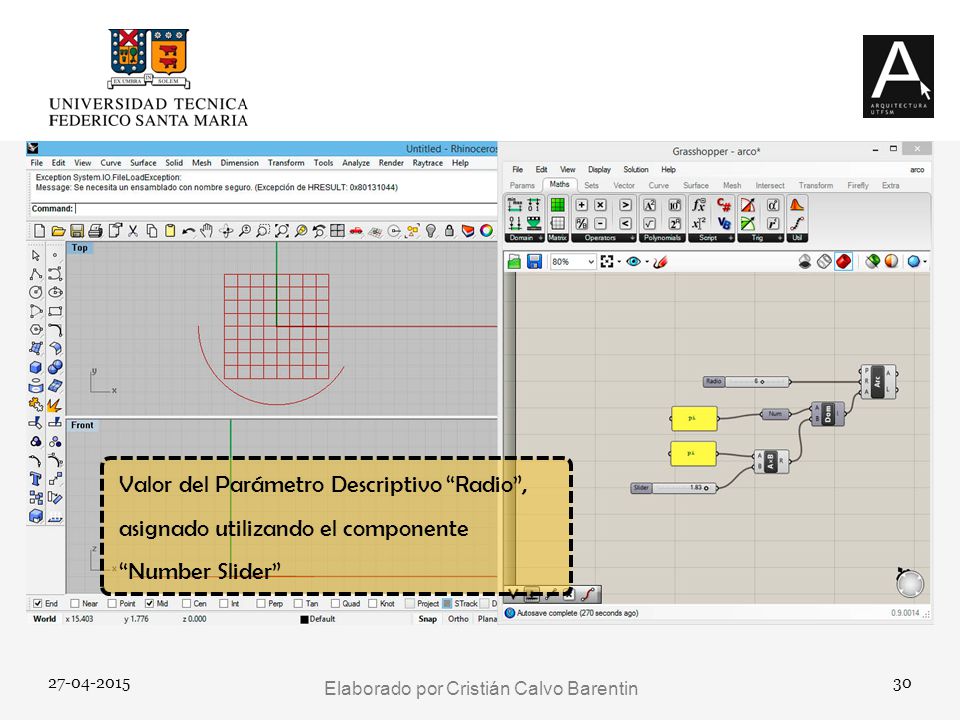Activate the Pan hand tool in Rhino

[x=207, y=231]
